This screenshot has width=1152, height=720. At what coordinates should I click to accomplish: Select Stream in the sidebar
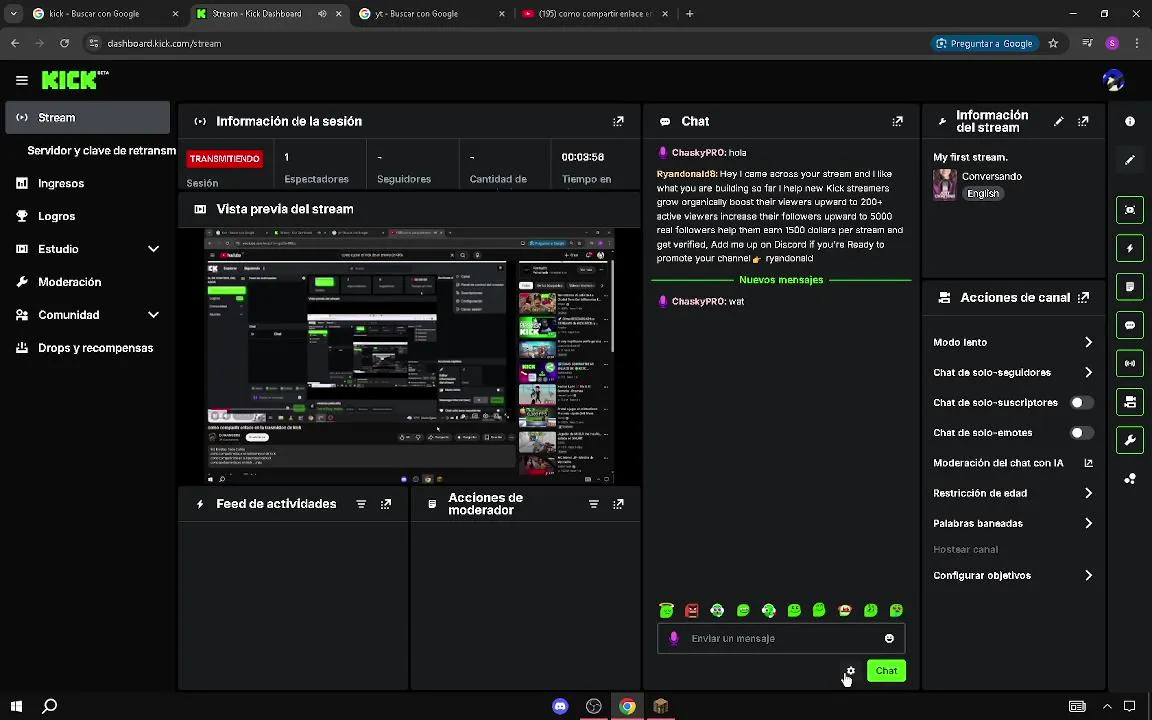pyautogui.click(x=87, y=118)
